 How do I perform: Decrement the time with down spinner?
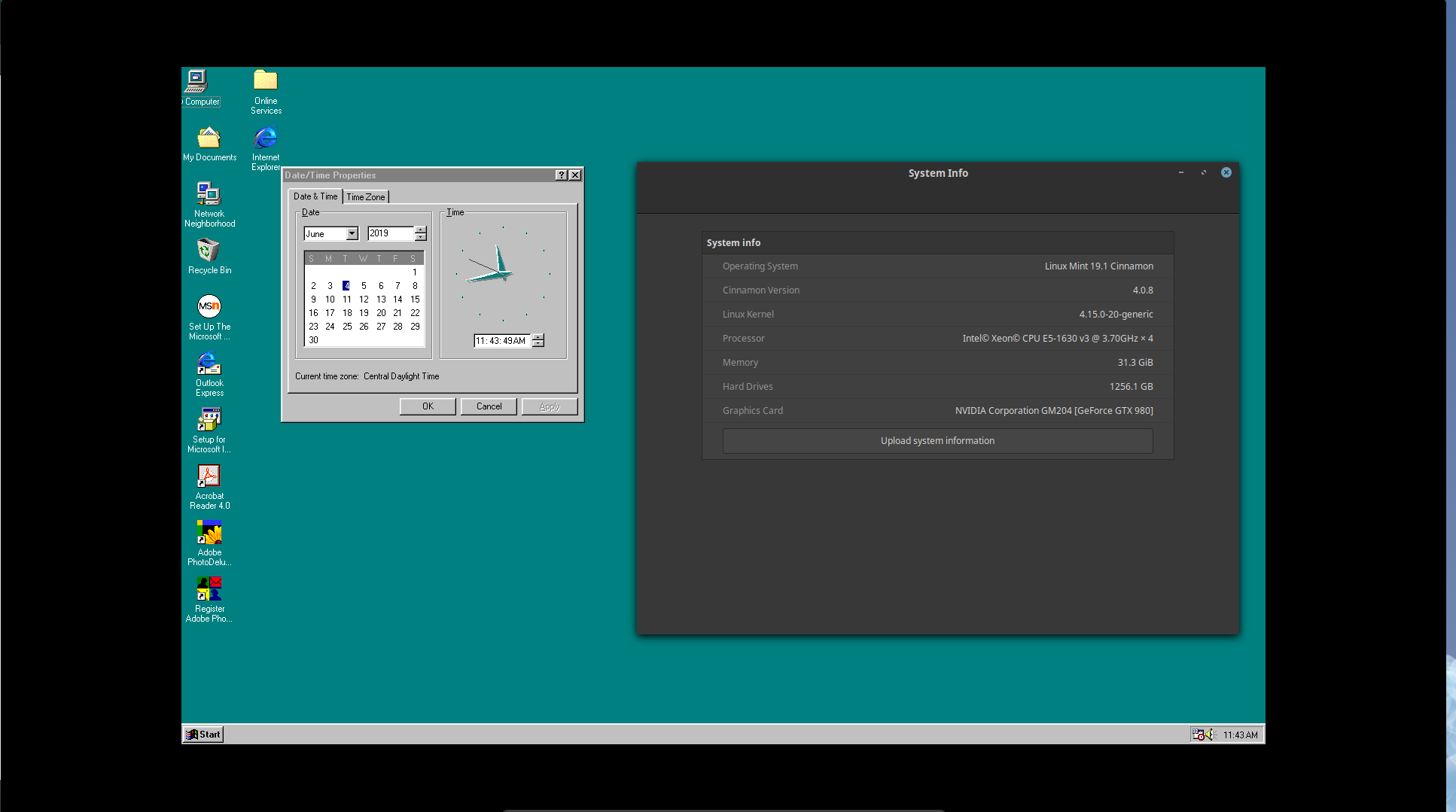(x=538, y=344)
